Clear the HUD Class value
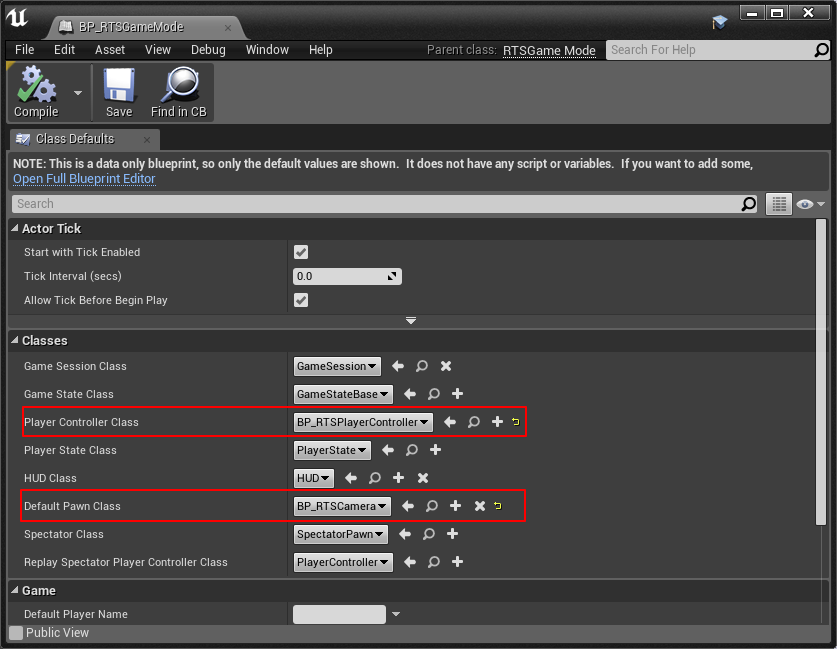837x649 pixels. tap(423, 478)
